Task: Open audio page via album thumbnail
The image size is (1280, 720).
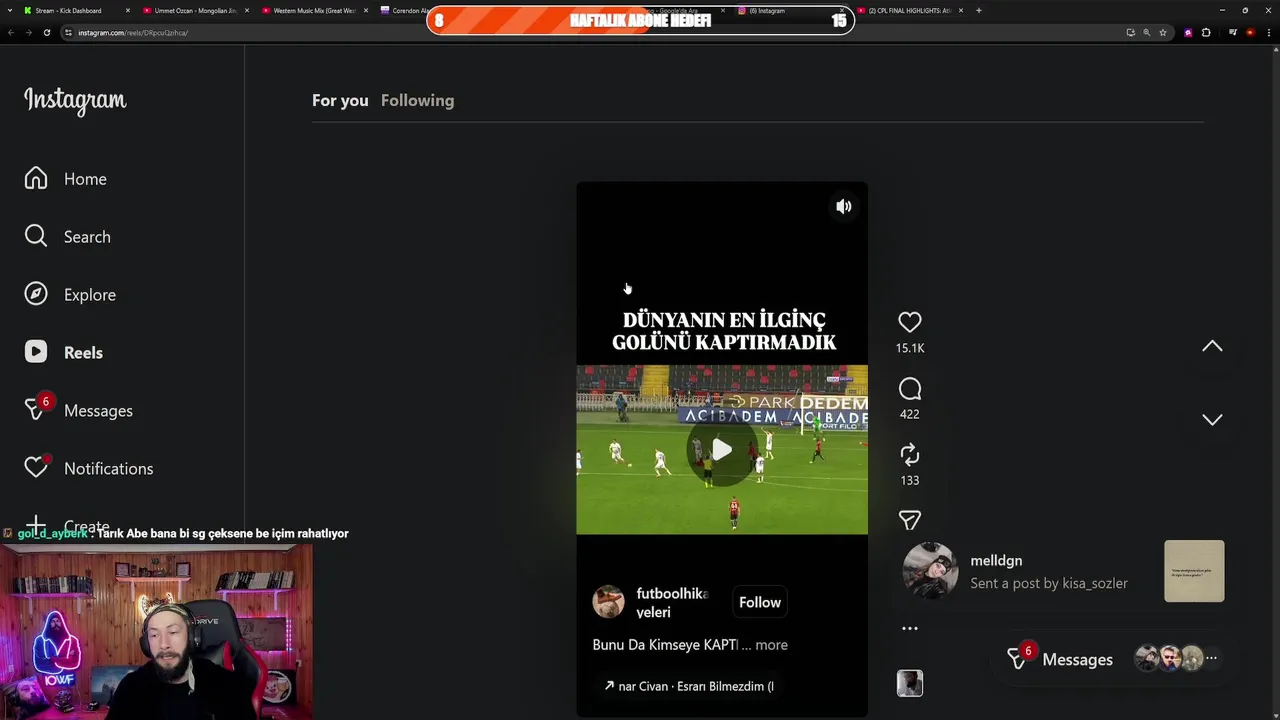Action: tap(909, 683)
